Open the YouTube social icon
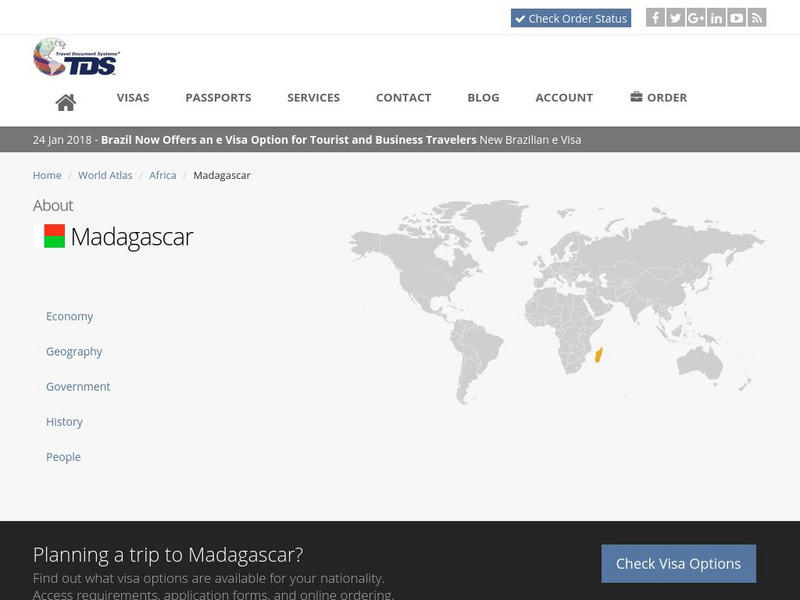 [737, 18]
